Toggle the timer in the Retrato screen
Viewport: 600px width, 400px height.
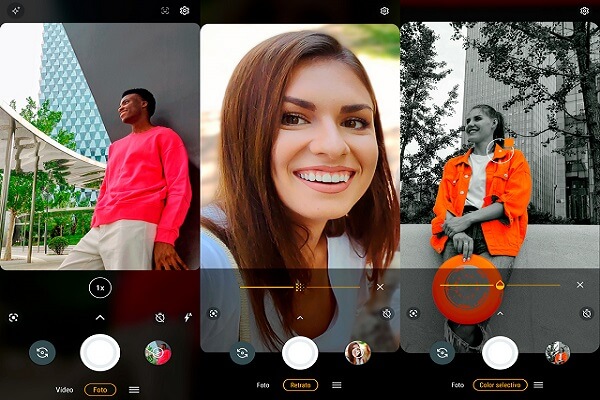click(386, 313)
